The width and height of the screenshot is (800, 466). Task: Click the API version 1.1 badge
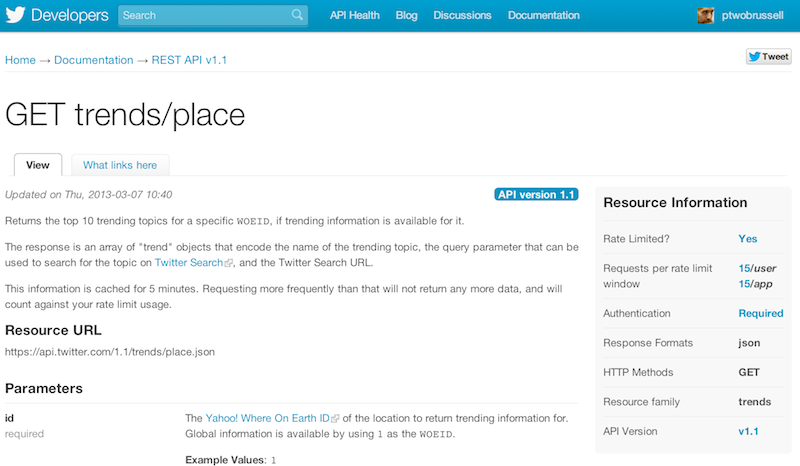(x=536, y=194)
